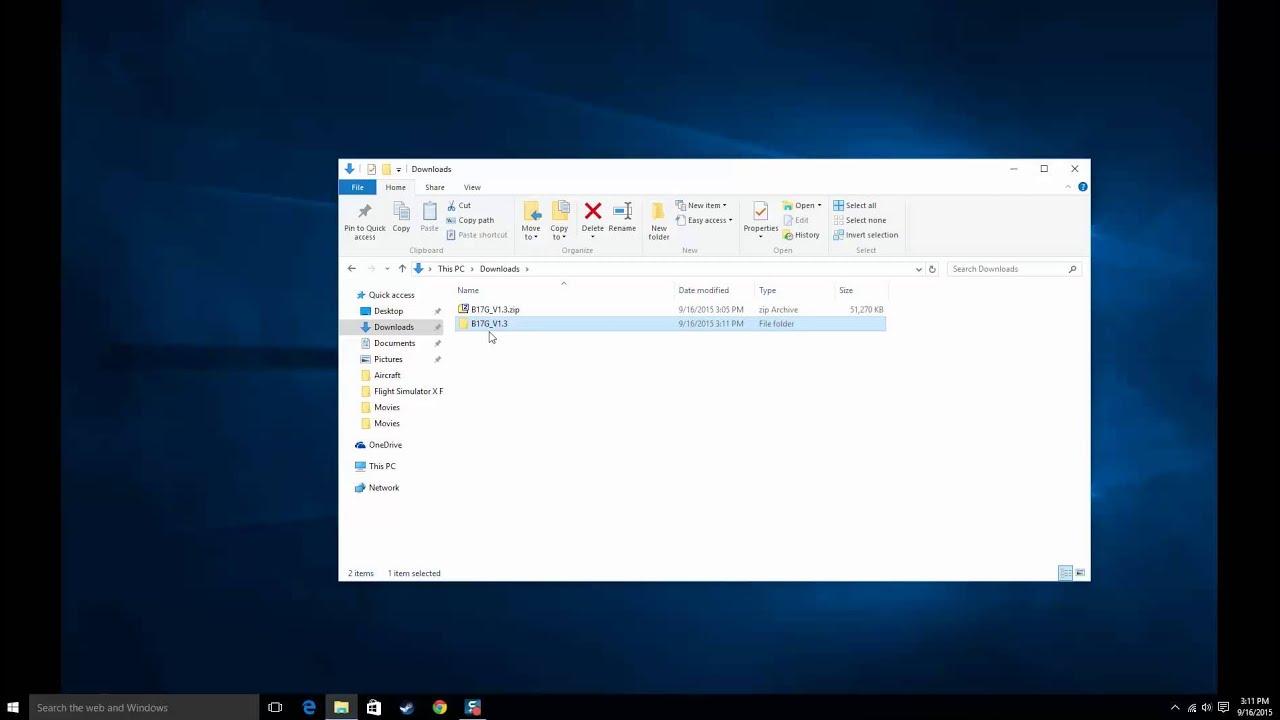Create a New folder from ribbon
Image resolution: width=1280 pixels, height=720 pixels.
(x=658, y=221)
